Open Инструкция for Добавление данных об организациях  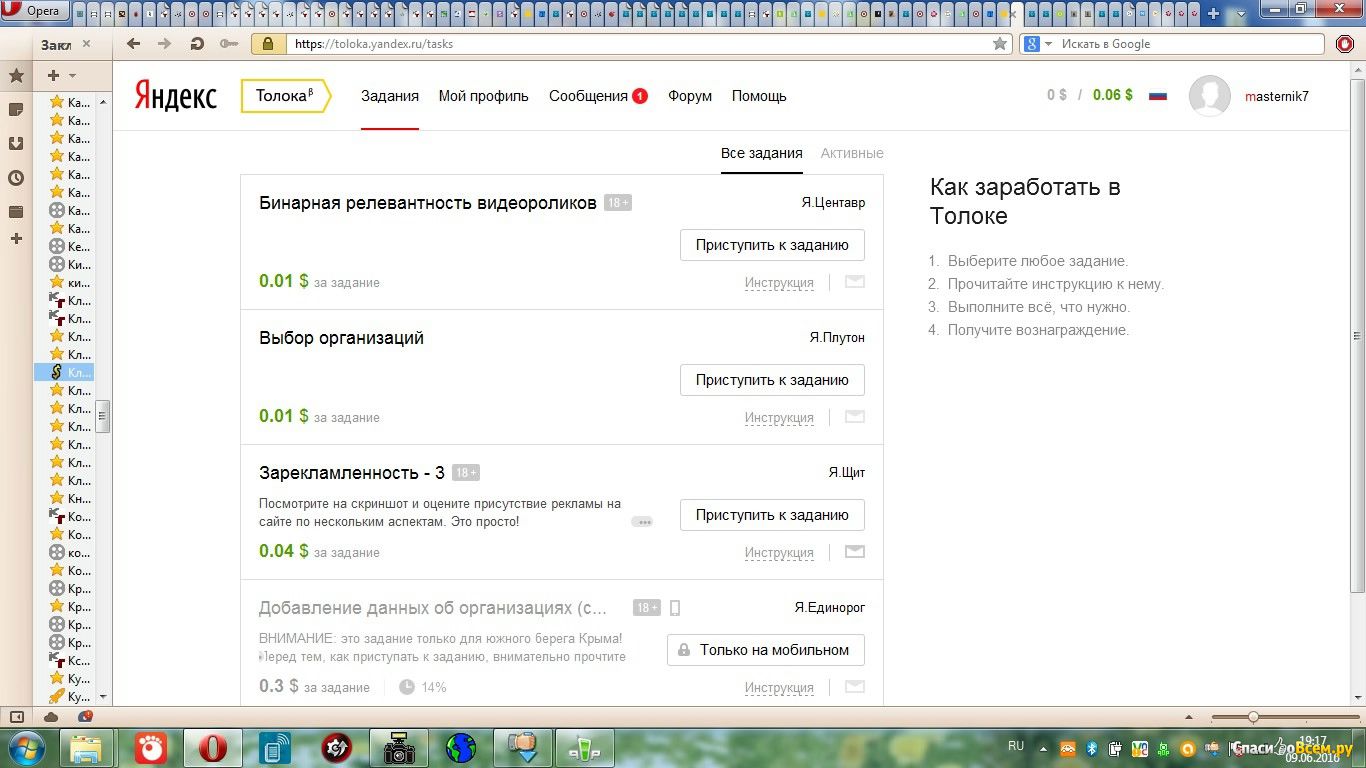779,688
